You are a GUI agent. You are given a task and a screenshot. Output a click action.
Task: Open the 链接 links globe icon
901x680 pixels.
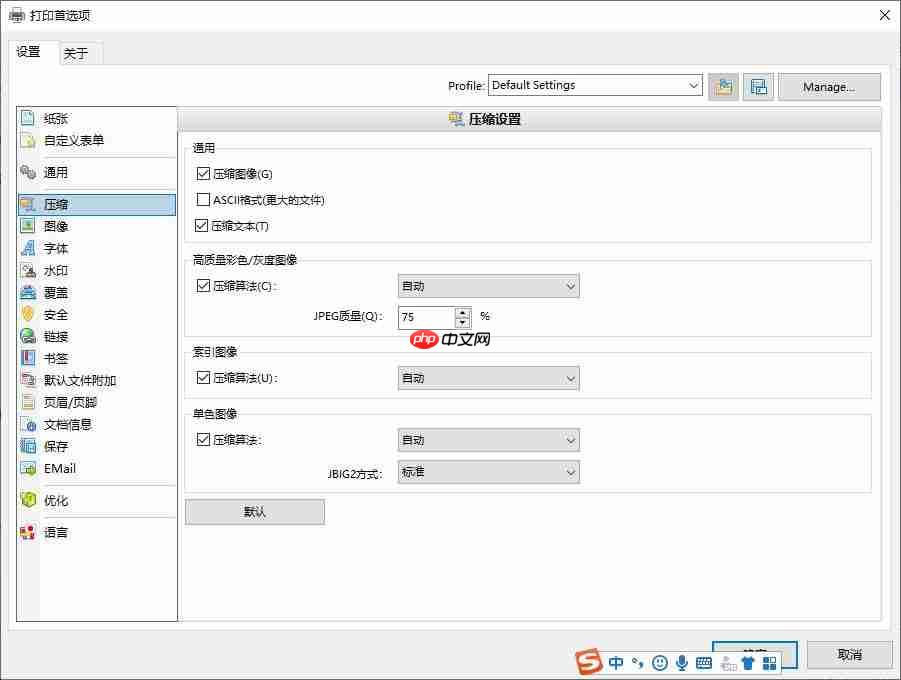pos(28,336)
